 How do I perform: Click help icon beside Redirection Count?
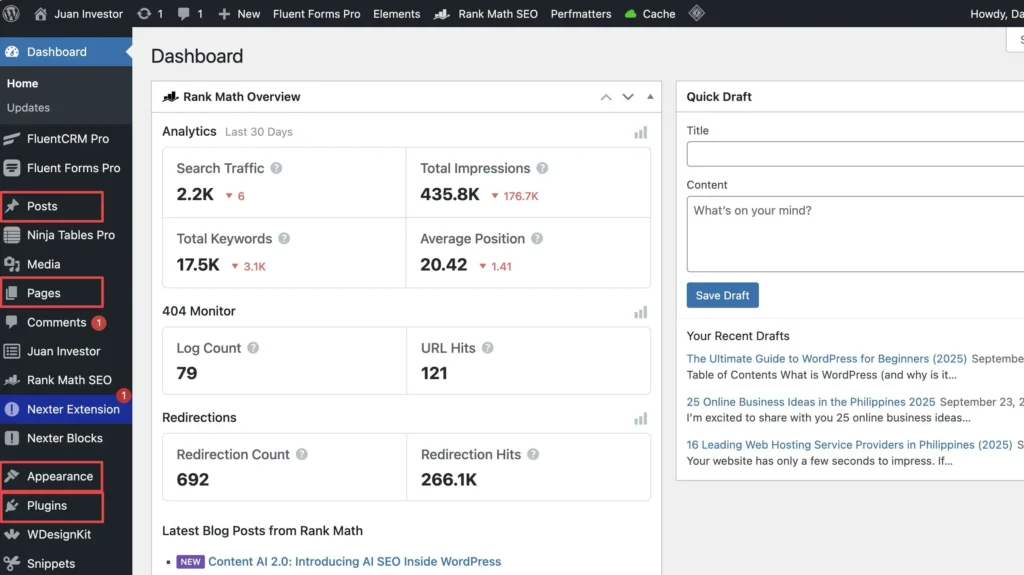coord(301,454)
